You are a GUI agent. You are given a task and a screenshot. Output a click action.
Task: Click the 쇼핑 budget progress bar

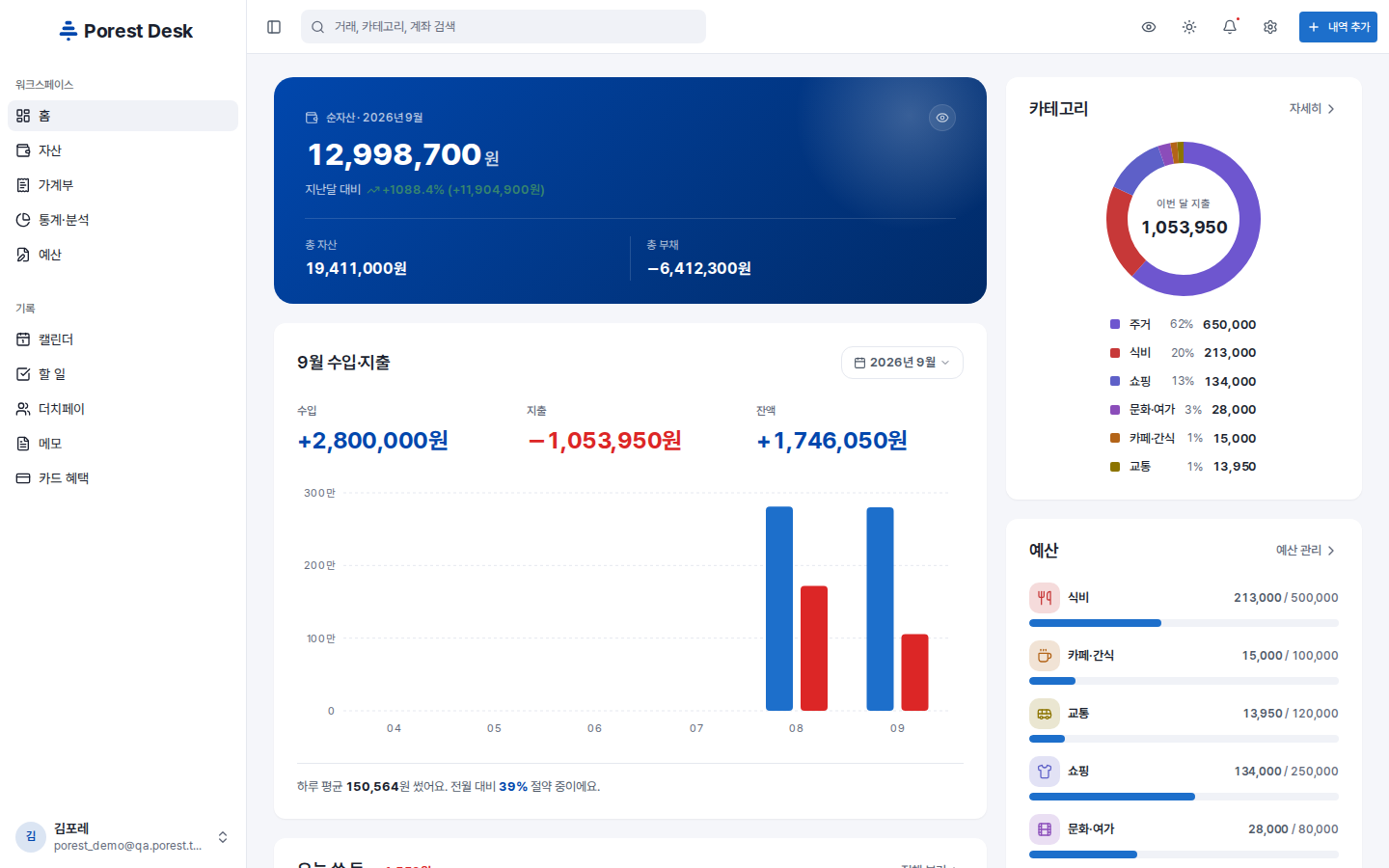tap(1184, 797)
